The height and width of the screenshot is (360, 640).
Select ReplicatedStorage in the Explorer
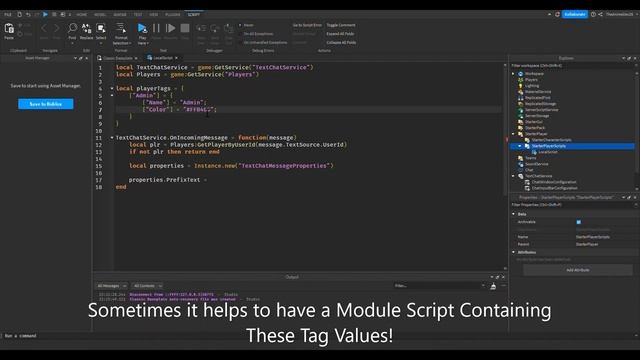coord(540,104)
